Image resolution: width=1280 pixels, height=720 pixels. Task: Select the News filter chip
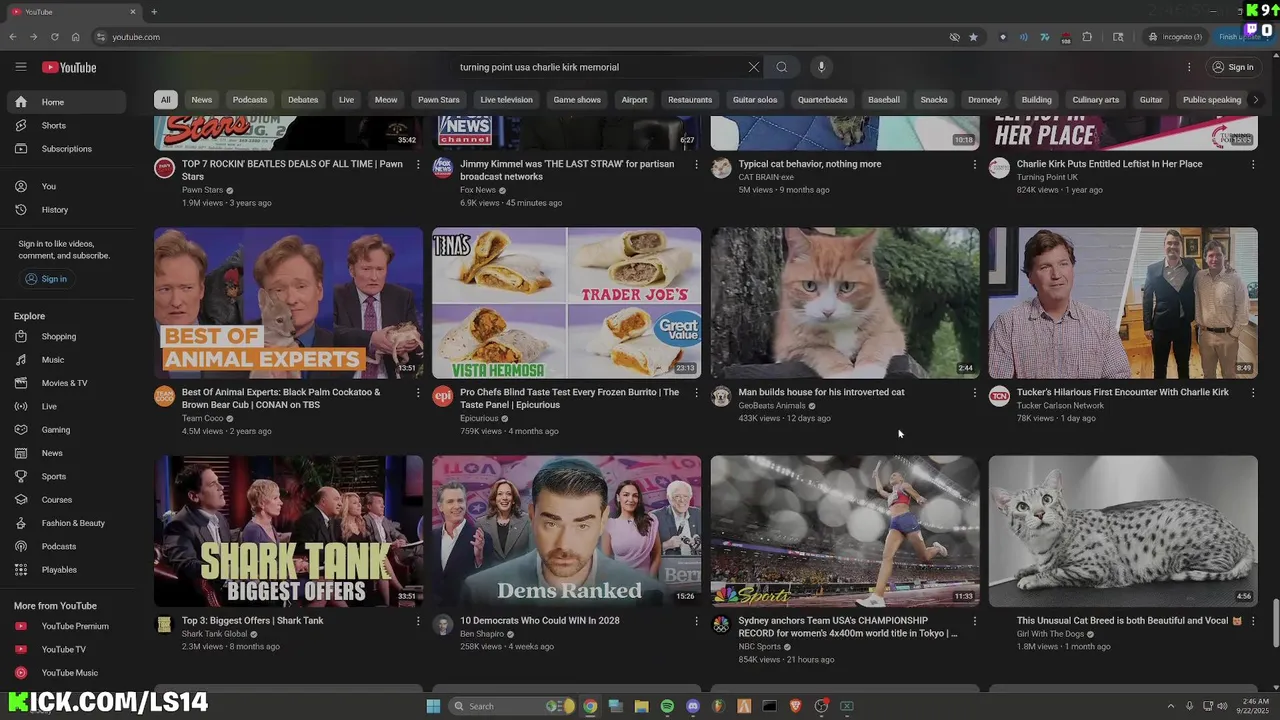point(202,100)
